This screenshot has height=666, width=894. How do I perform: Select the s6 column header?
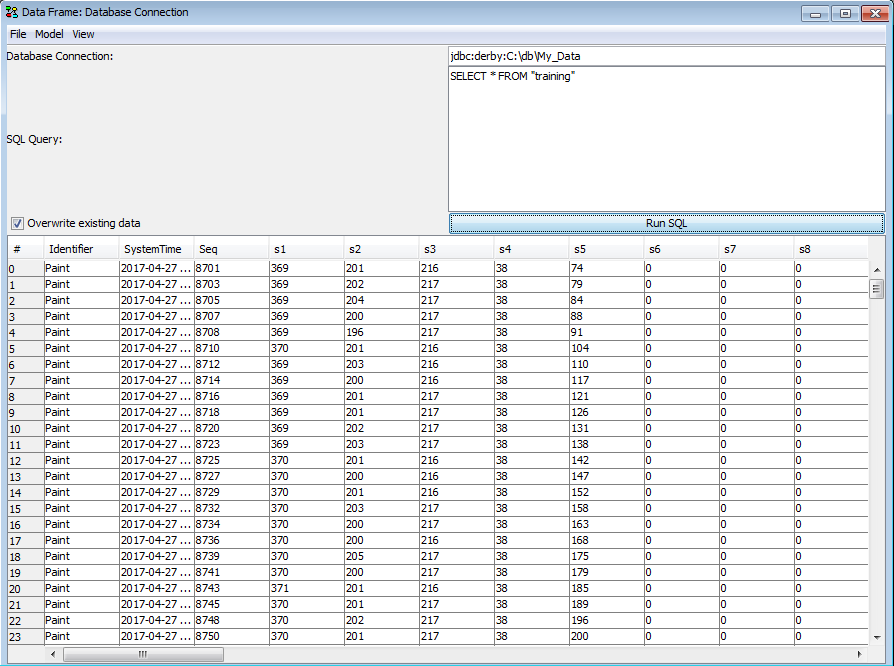click(681, 249)
